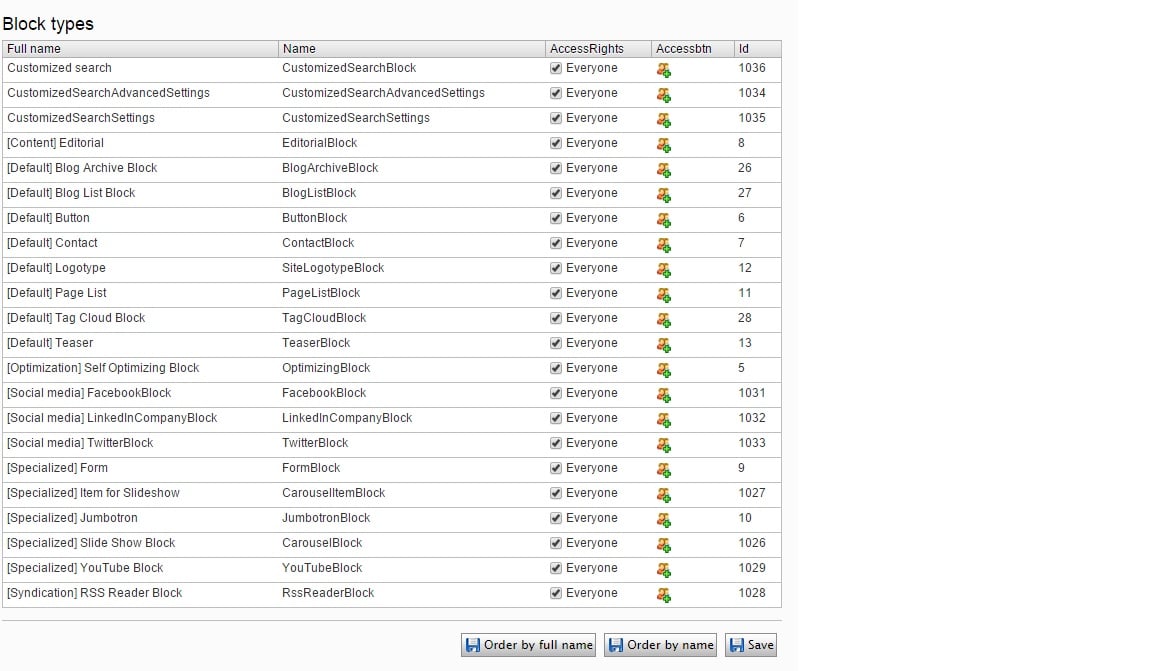The image size is (1152, 671).
Task: Open access icon for ContactBlock
Action: [x=663, y=245]
